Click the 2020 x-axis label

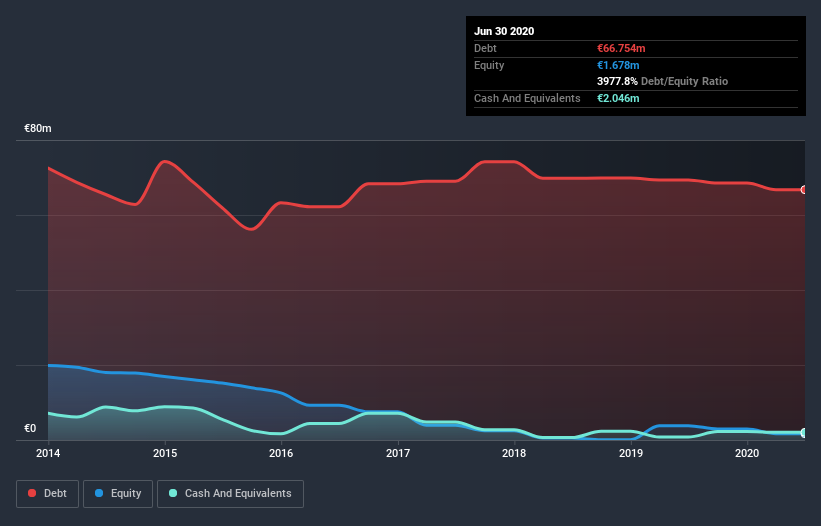click(747, 453)
